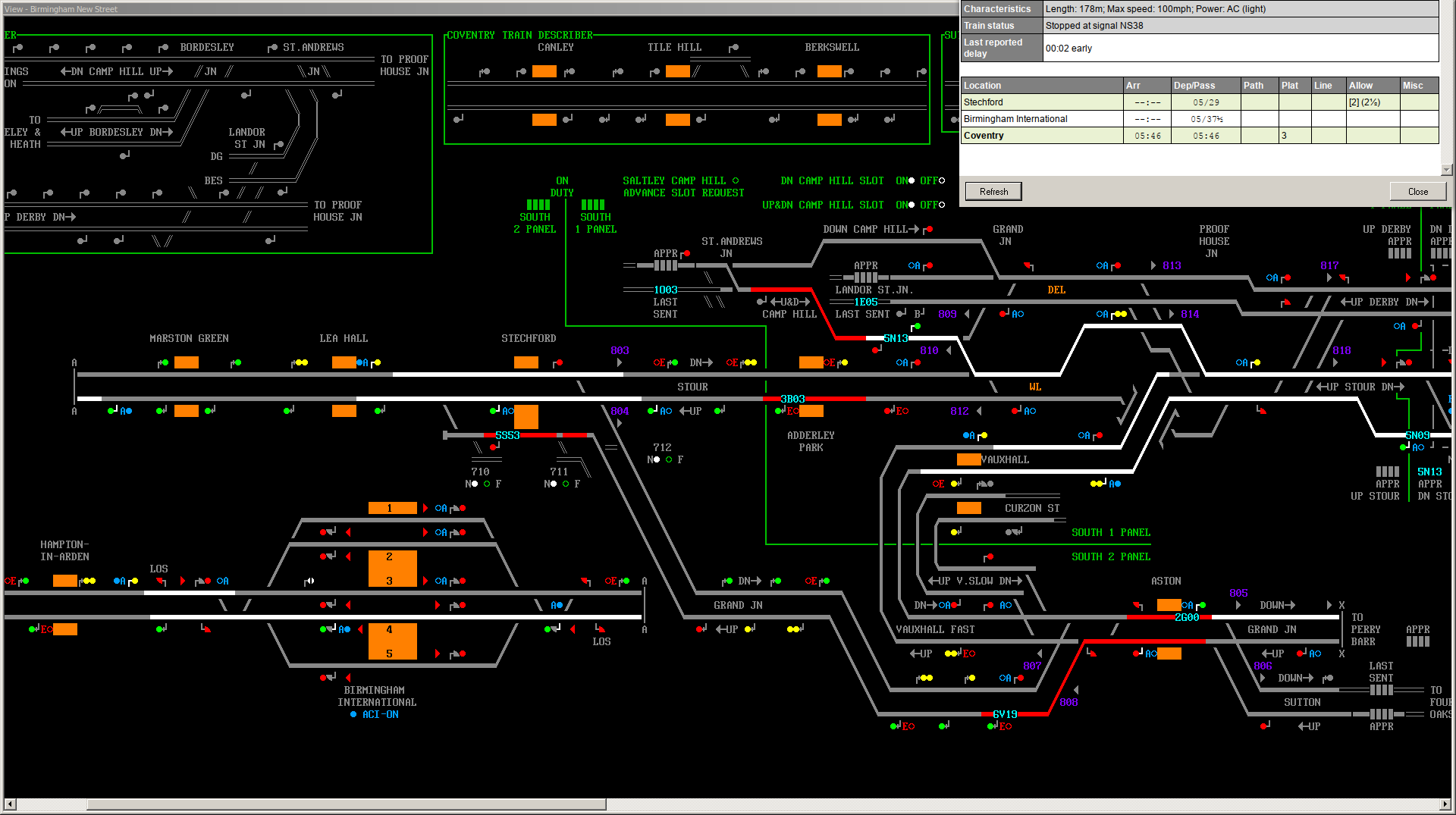Screen dimensions: 1456x815
Task: Click the South 2 Panel on-duty indicator
Action: pyautogui.click(x=538, y=205)
